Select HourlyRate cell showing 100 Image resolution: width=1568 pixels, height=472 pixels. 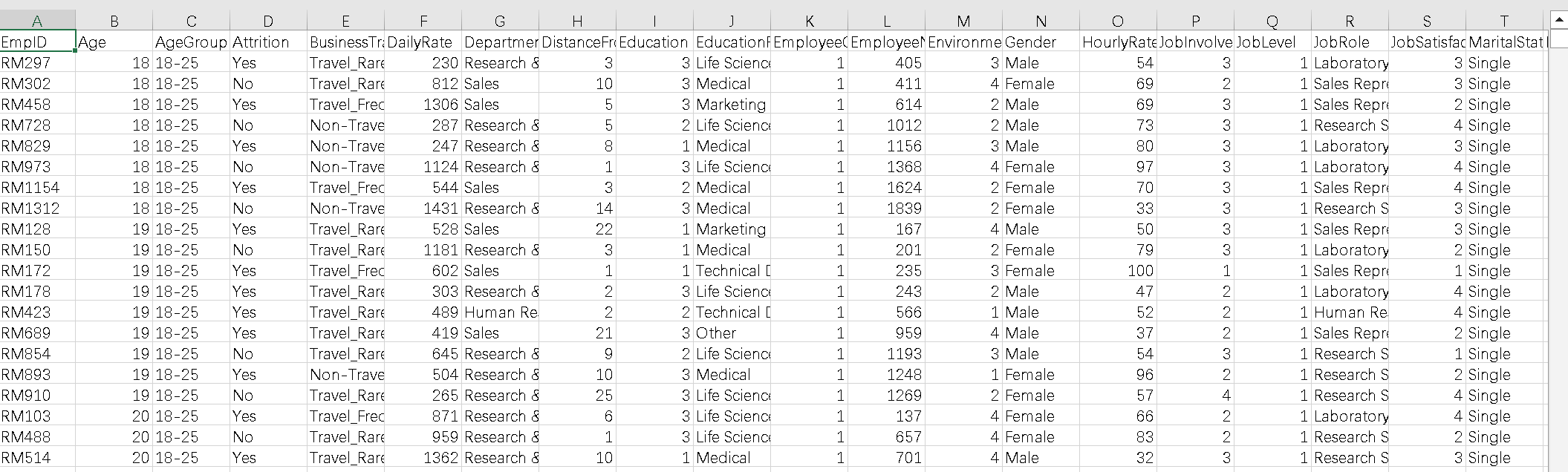(1118, 271)
